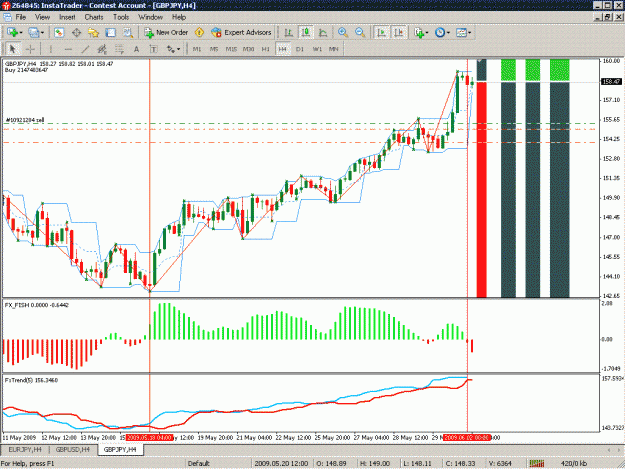625x469 pixels.
Task: Click the InstaTrader title bar icon
Action: tap(6, 6)
